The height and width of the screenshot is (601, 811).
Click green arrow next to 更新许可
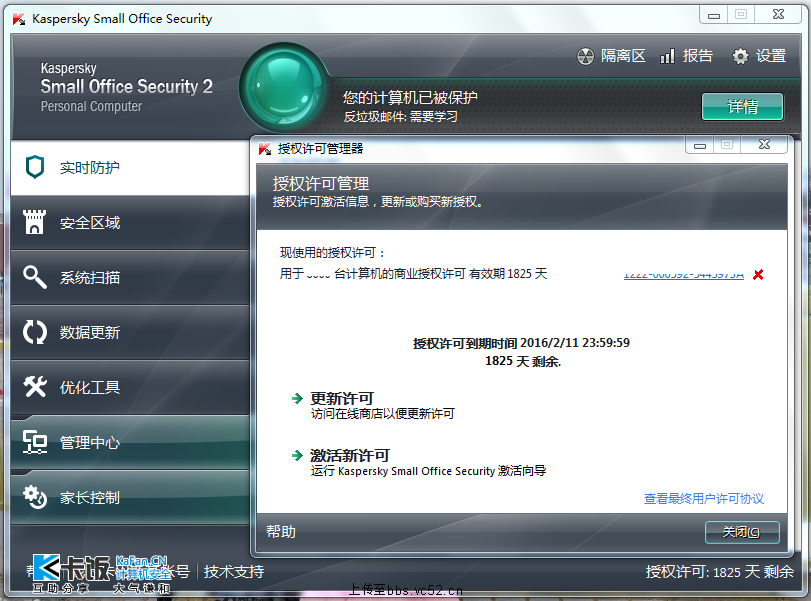(297, 399)
